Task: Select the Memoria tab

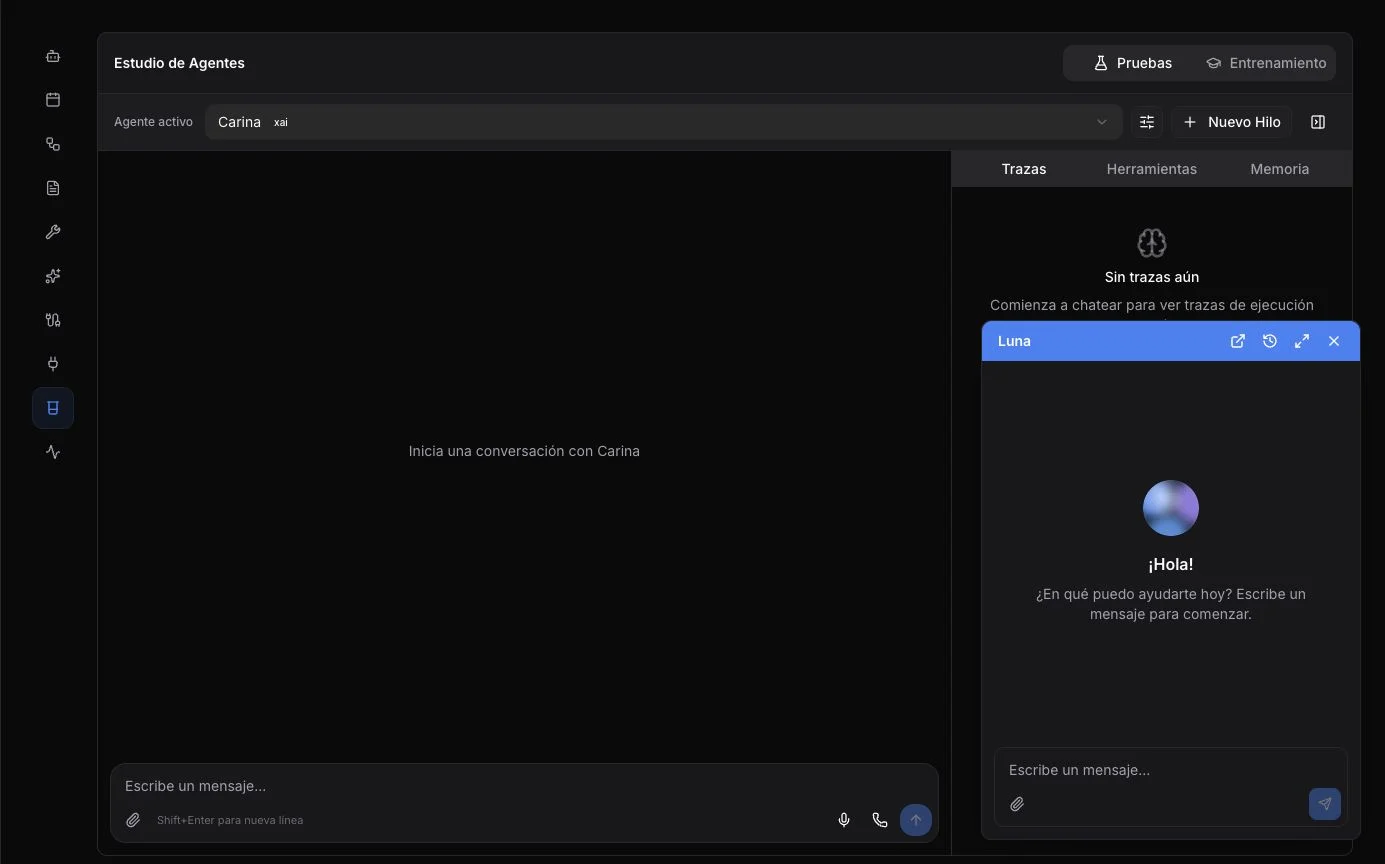Action: [1279, 169]
